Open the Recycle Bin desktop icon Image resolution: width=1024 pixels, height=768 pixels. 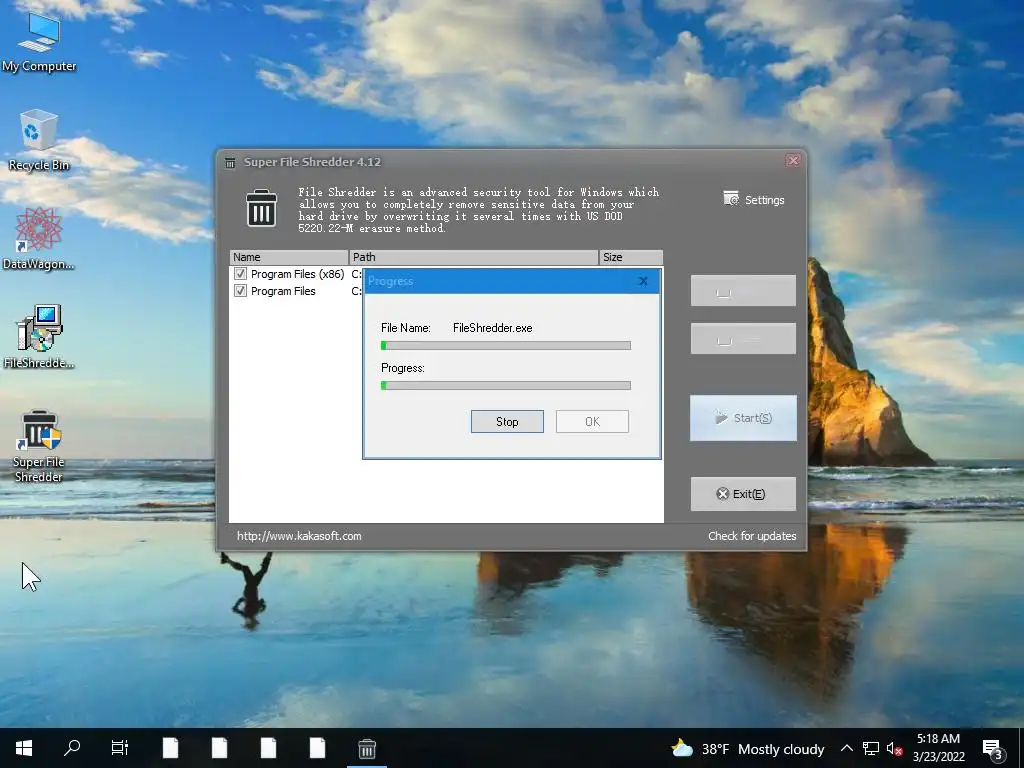pyautogui.click(x=39, y=140)
